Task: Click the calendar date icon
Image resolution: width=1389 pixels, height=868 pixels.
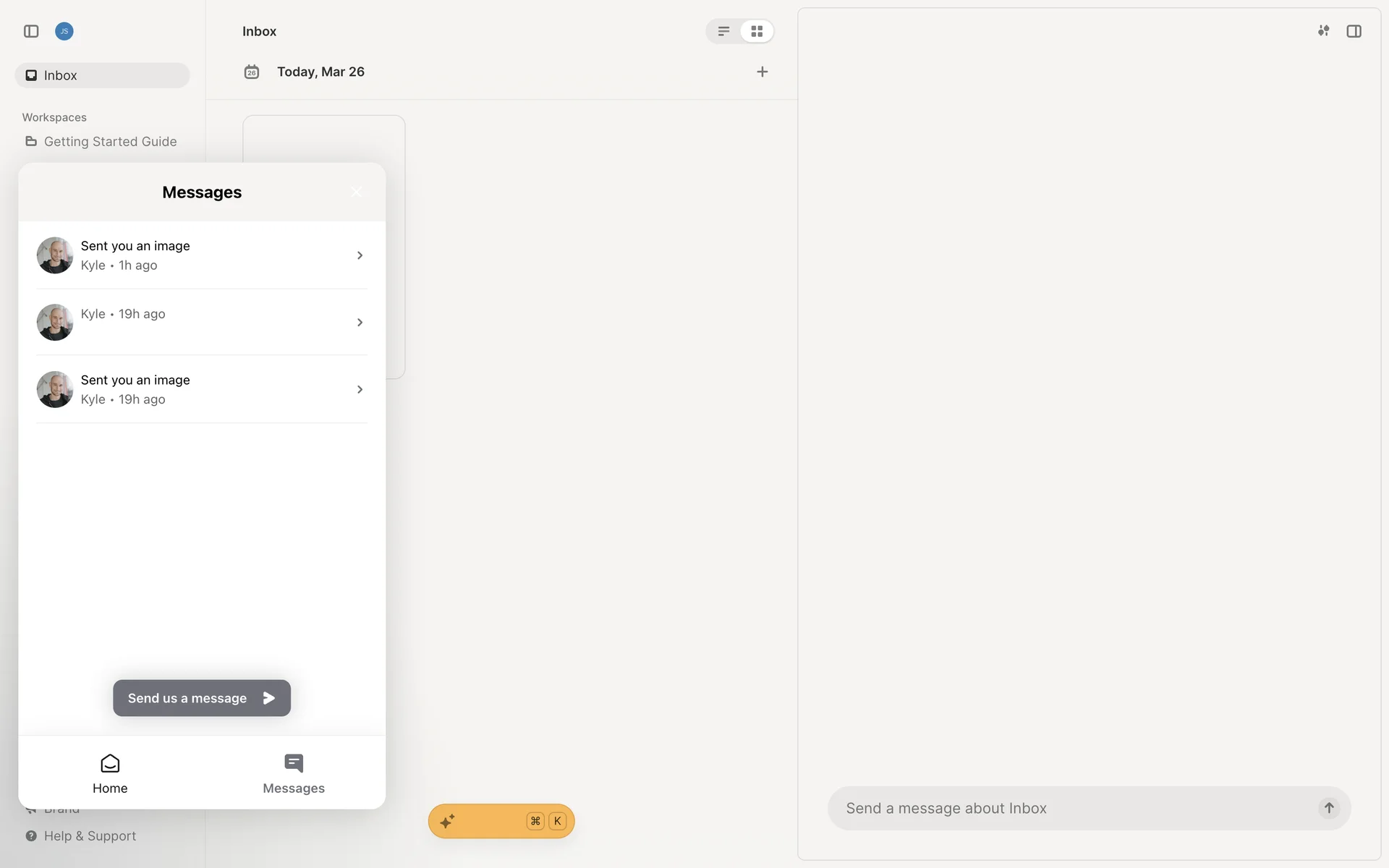Action: point(252,72)
